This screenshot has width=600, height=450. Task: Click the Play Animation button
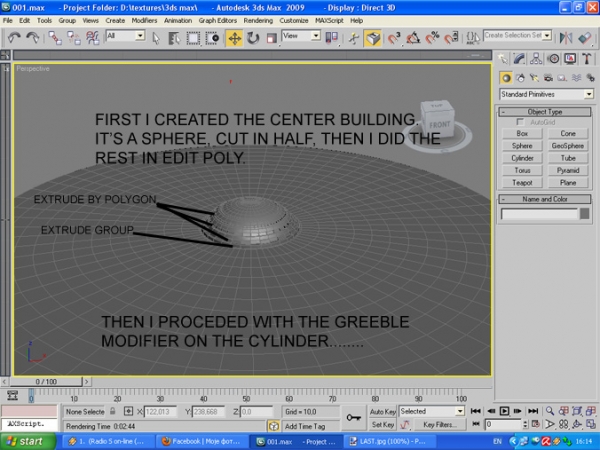click(504, 411)
